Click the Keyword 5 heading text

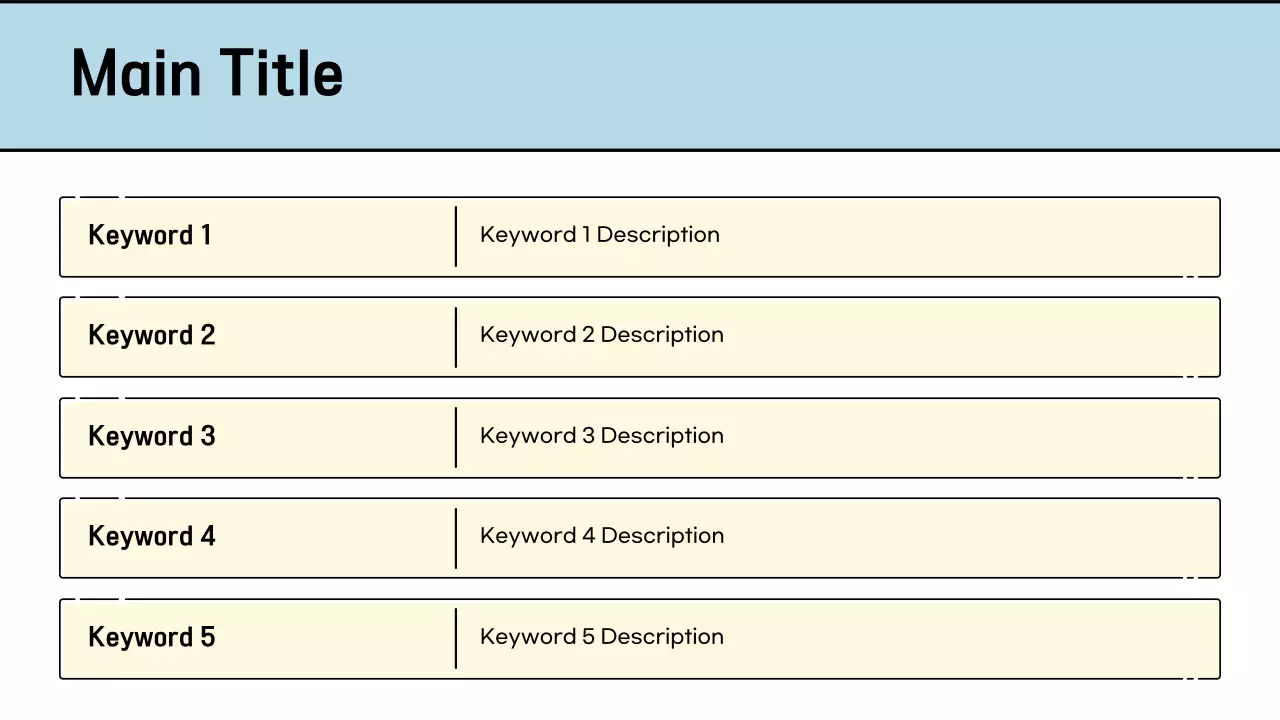coord(152,637)
